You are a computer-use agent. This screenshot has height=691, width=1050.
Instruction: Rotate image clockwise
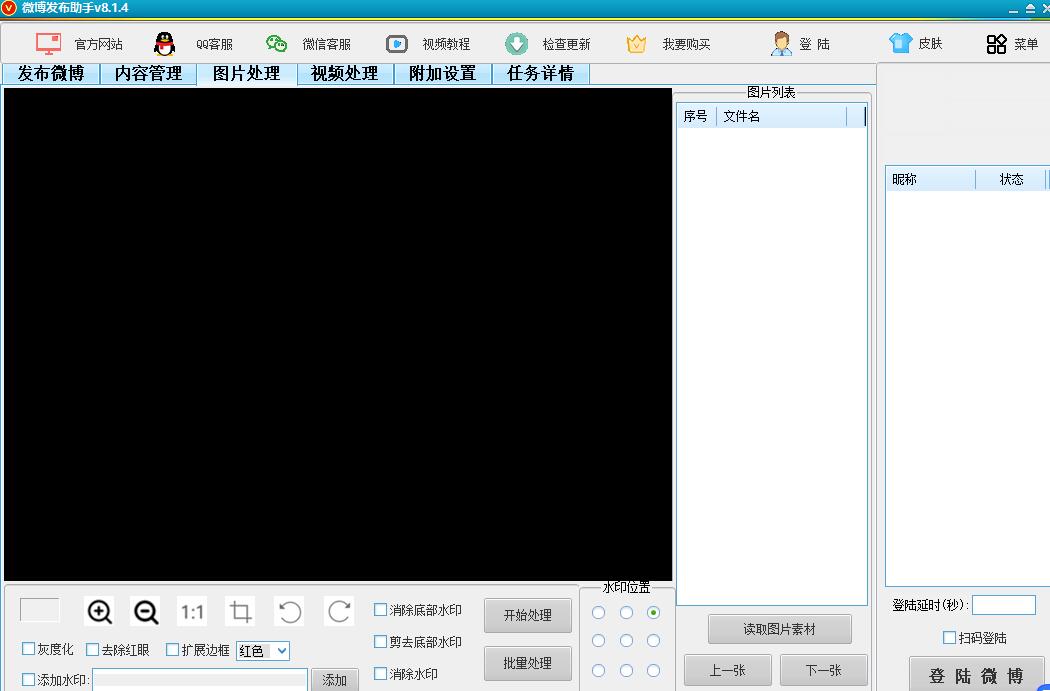click(x=339, y=612)
